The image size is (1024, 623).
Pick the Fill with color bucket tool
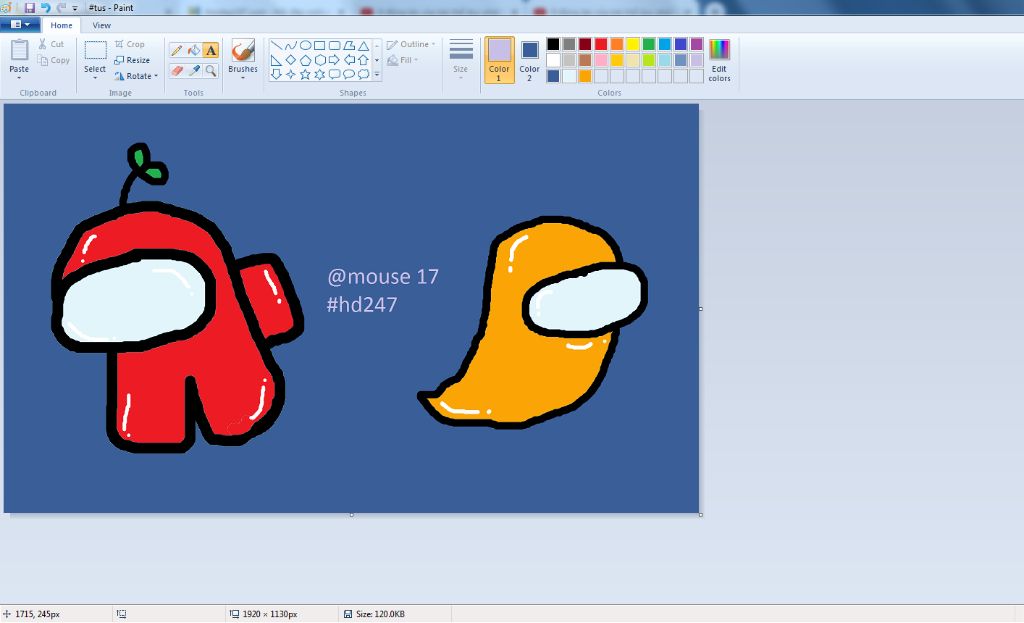pyautogui.click(x=194, y=50)
